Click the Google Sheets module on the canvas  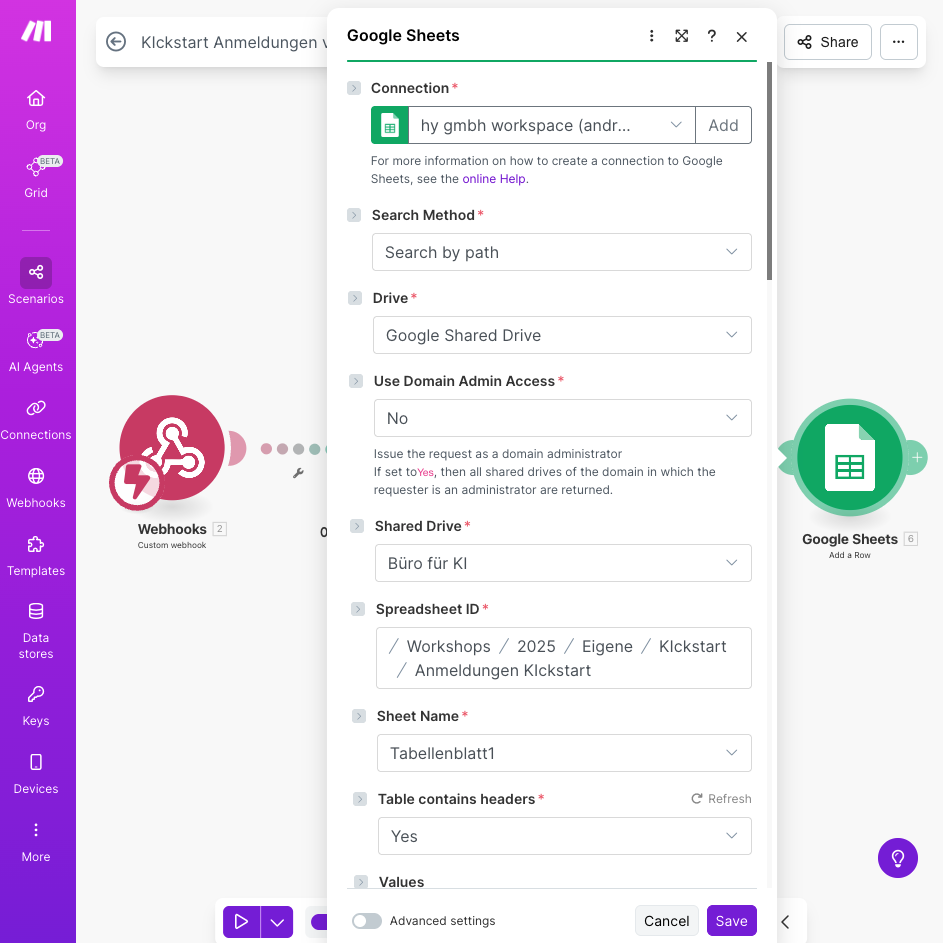point(850,457)
